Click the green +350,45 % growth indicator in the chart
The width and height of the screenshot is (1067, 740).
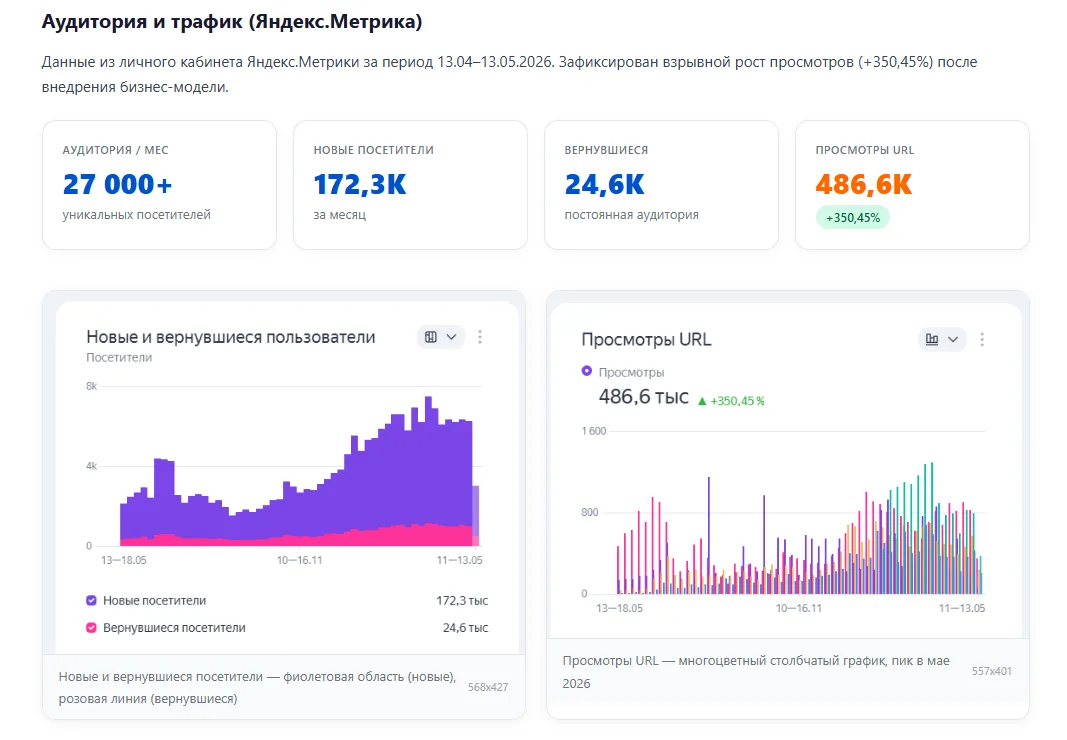coord(732,401)
